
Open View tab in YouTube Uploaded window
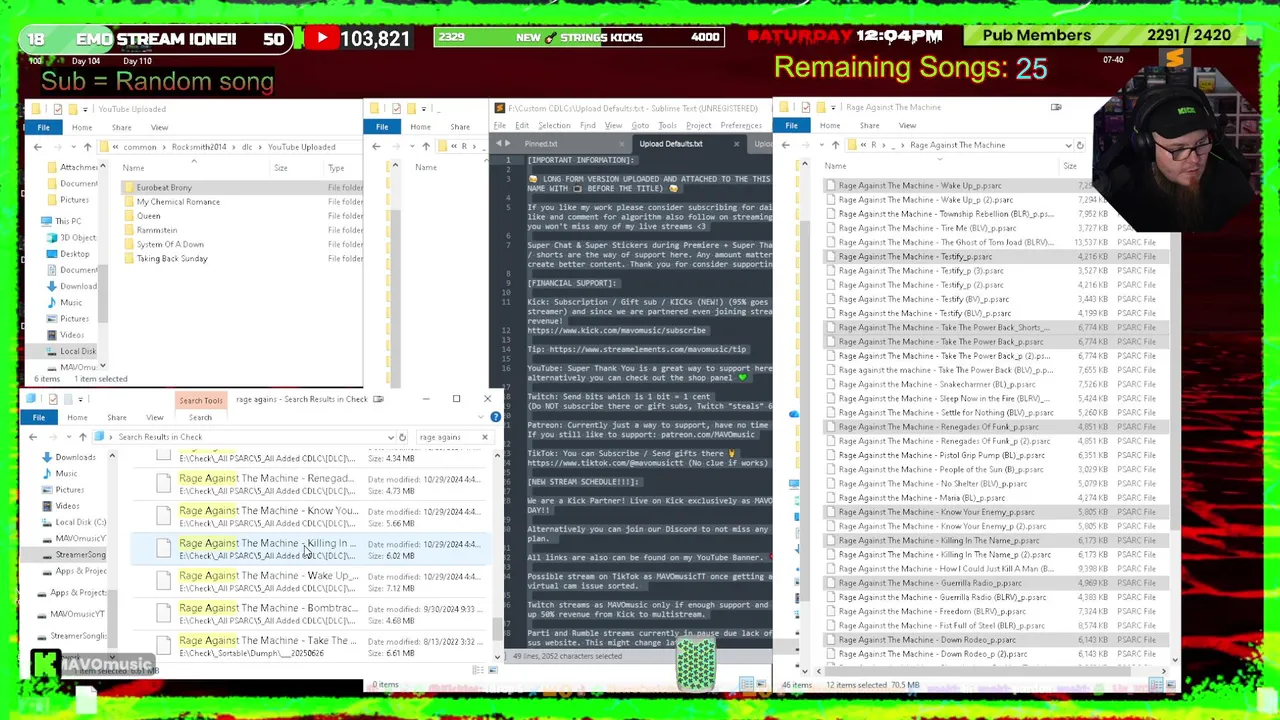click(x=159, y=127)
